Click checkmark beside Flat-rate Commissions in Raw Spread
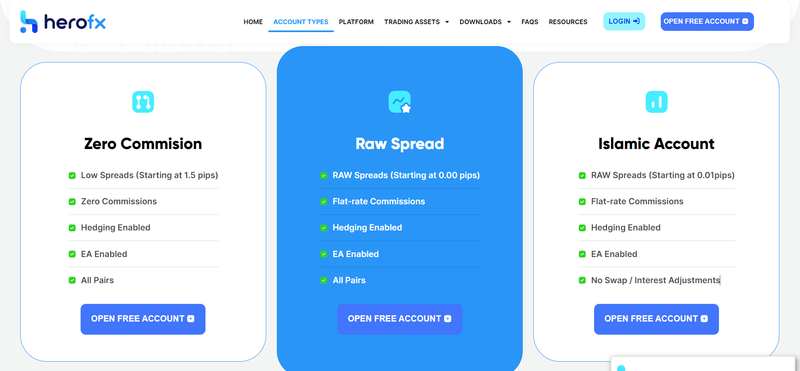Viewport: 800px width, 371px height. 323,202
